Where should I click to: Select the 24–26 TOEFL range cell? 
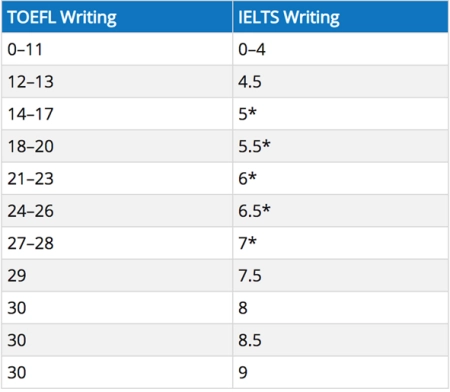click(x=117, y=211)
